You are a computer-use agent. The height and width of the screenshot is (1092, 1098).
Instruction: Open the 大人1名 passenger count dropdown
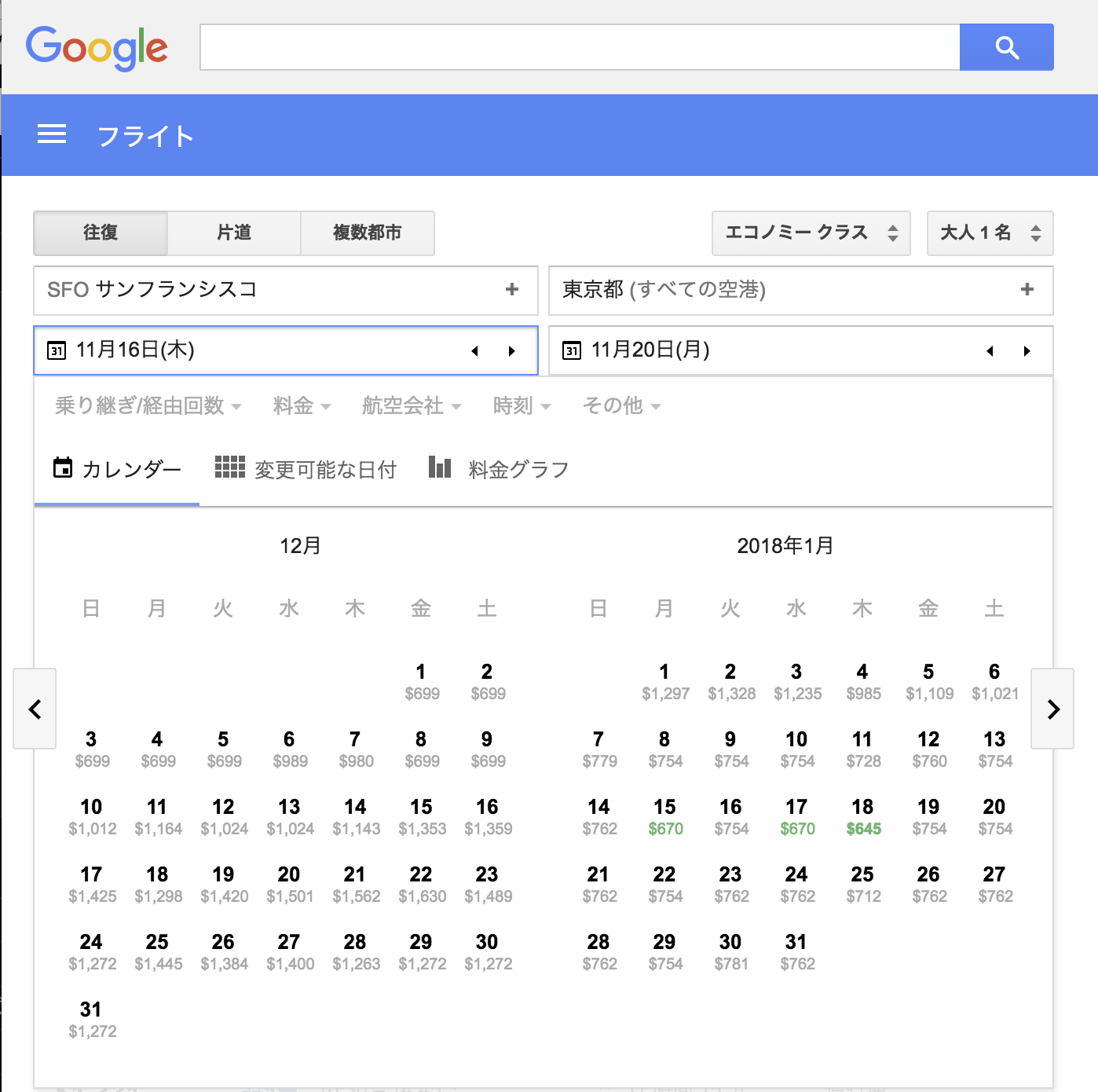(990, 233)
